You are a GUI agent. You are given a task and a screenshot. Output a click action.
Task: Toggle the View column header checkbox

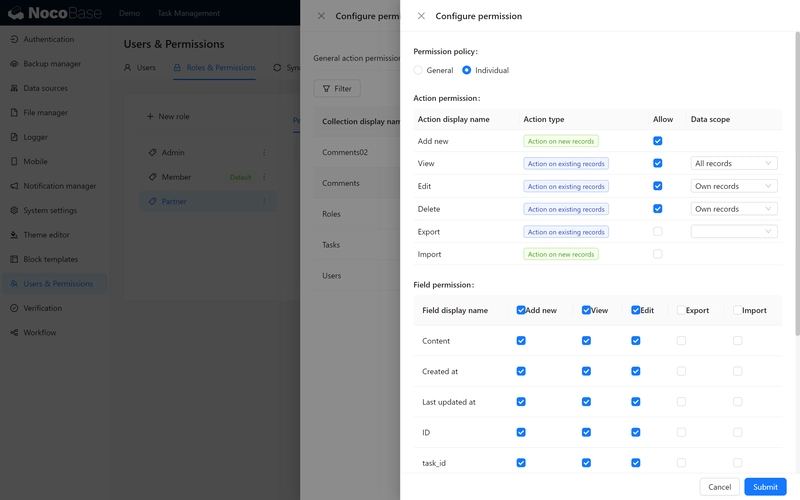point(586,310)
